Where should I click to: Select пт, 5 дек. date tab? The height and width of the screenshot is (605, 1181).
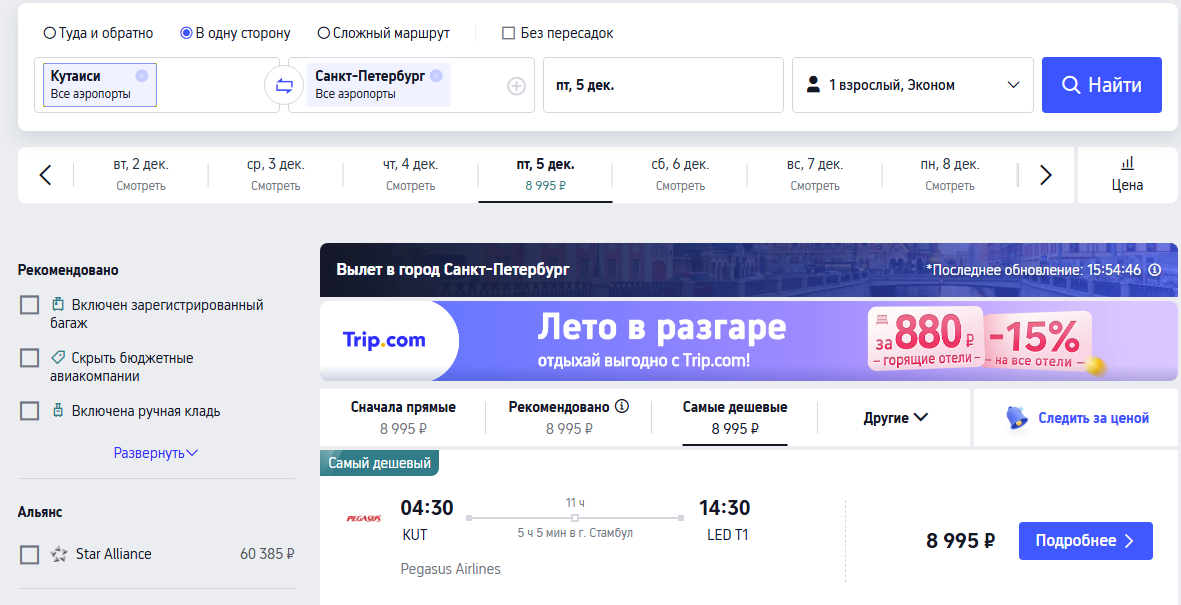pyautogui.click(x=545, y=175)
